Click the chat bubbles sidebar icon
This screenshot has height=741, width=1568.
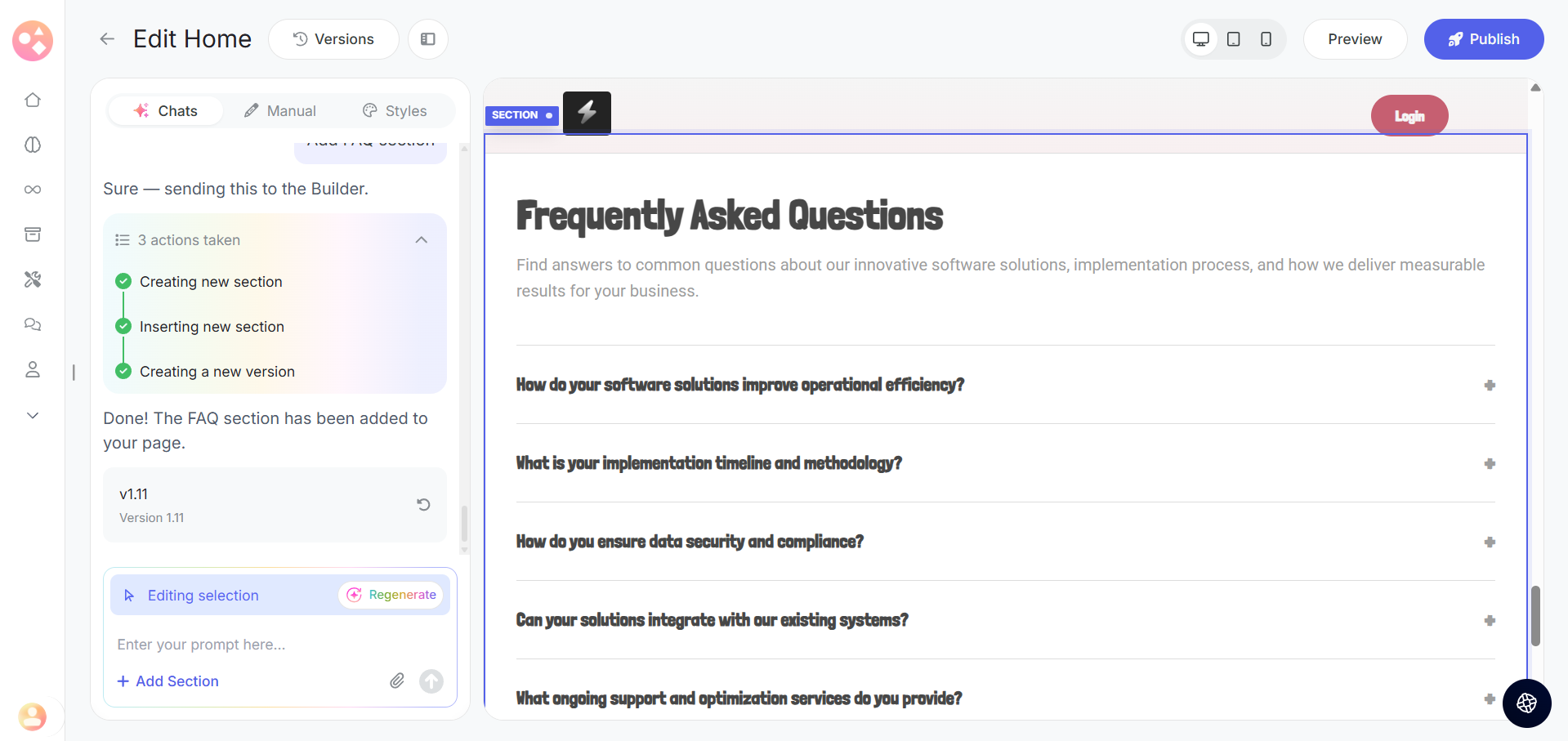33,324
